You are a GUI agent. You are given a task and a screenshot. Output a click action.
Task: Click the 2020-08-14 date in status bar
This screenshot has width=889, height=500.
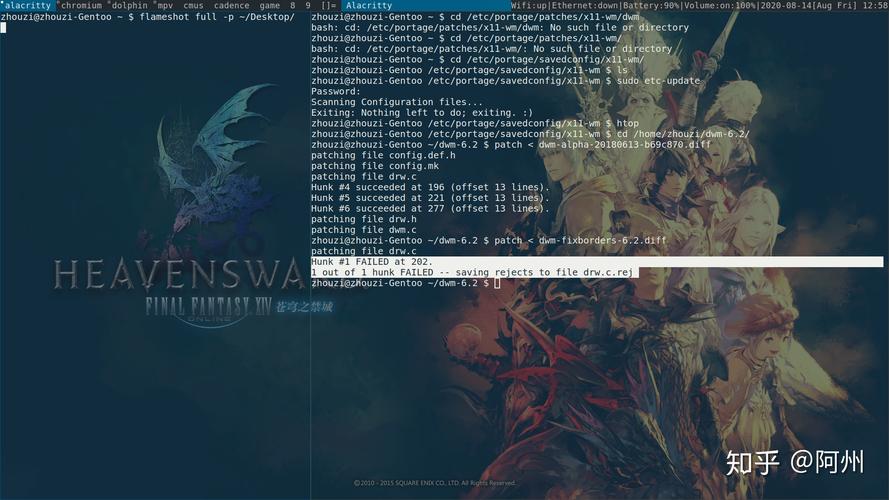[788, 5]
